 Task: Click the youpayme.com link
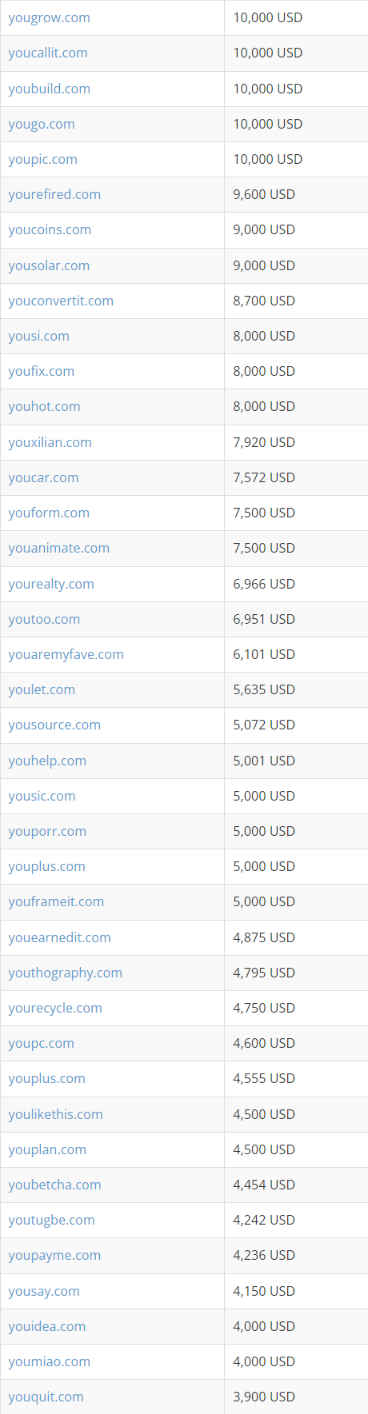coord(54,1255)
